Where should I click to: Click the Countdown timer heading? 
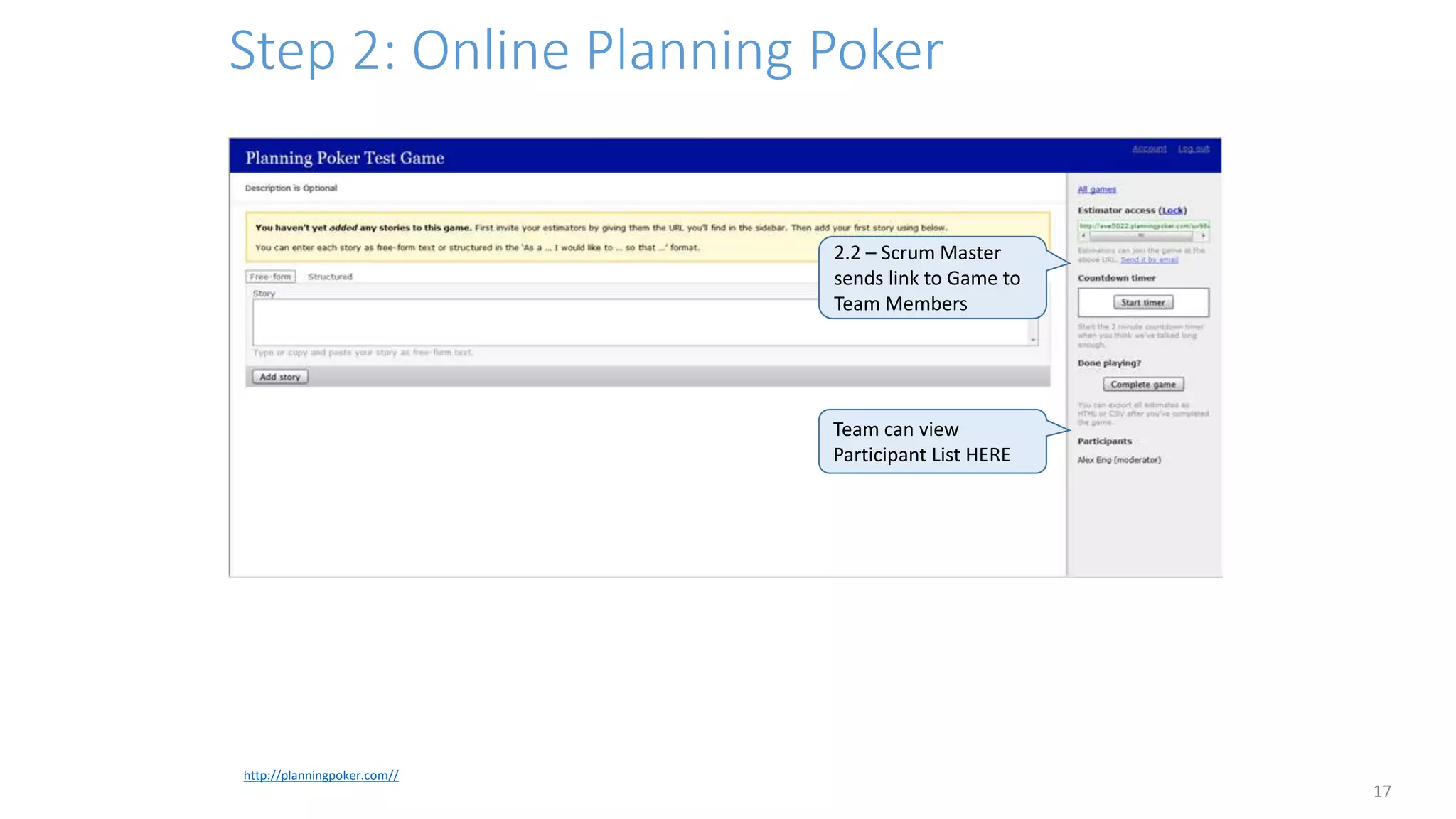pyautogui.click(x=1116, y=278)
